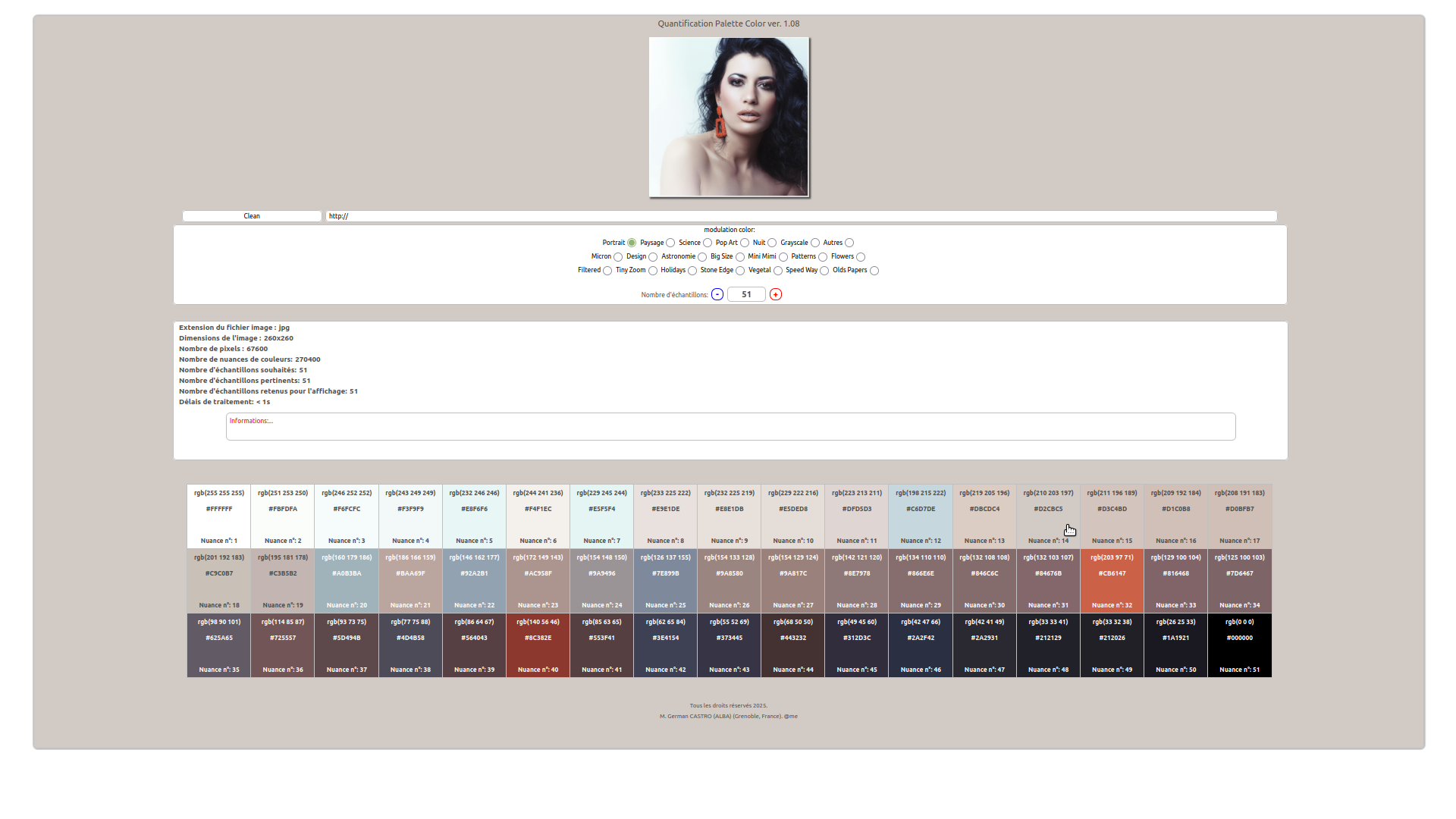Screen dimensions: 1456x819
Task: Select the Mini Mimi radio button
Action: [783, 257]
